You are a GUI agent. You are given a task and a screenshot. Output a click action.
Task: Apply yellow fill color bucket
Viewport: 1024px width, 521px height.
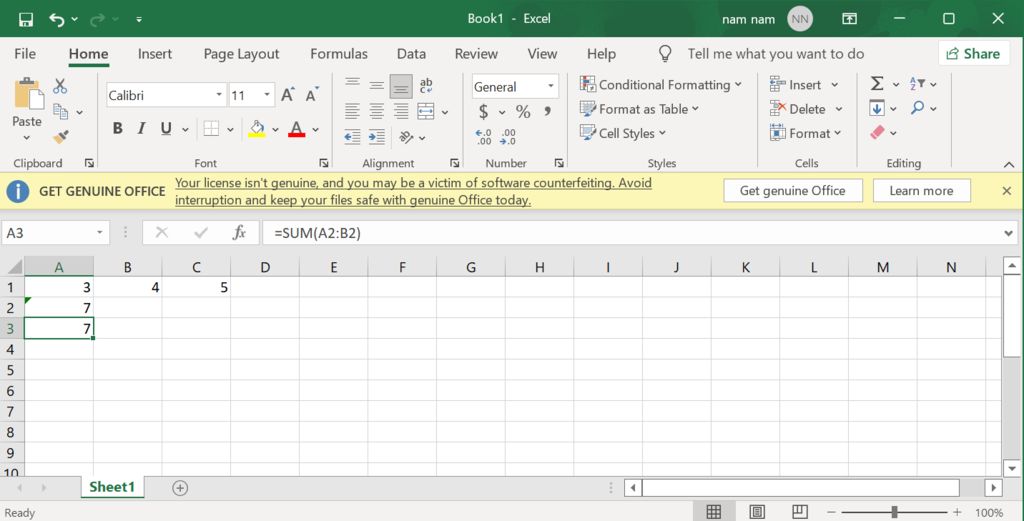(x=257, y=129)
